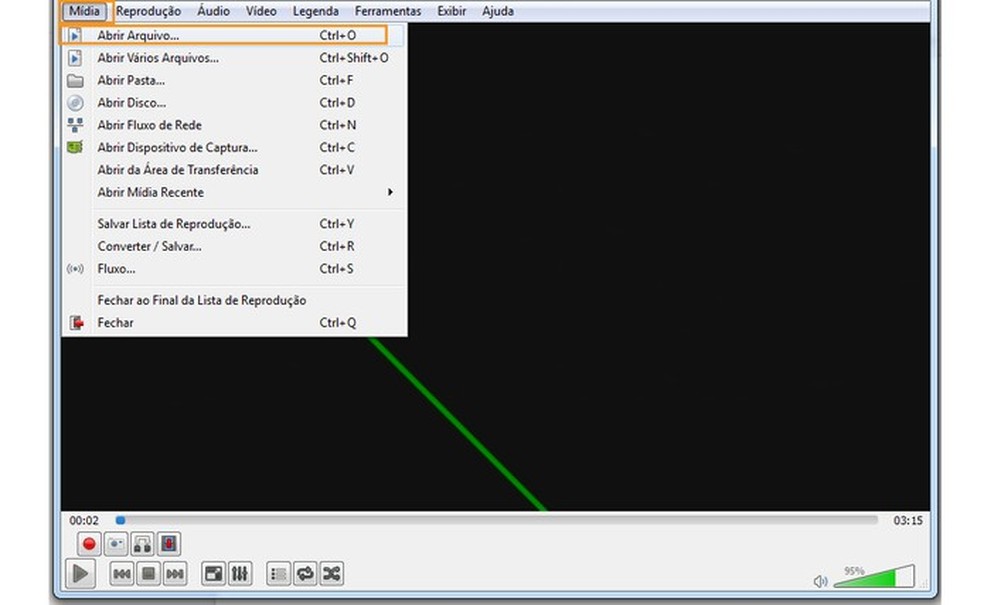984x605 pixels.
Task: Show the playlist view
Action: [x=277, y=574]
